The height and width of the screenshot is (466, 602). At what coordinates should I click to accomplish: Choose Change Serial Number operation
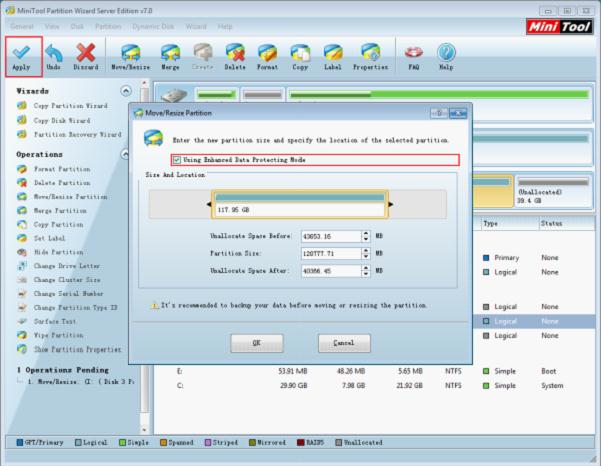(x=68, y=293)
